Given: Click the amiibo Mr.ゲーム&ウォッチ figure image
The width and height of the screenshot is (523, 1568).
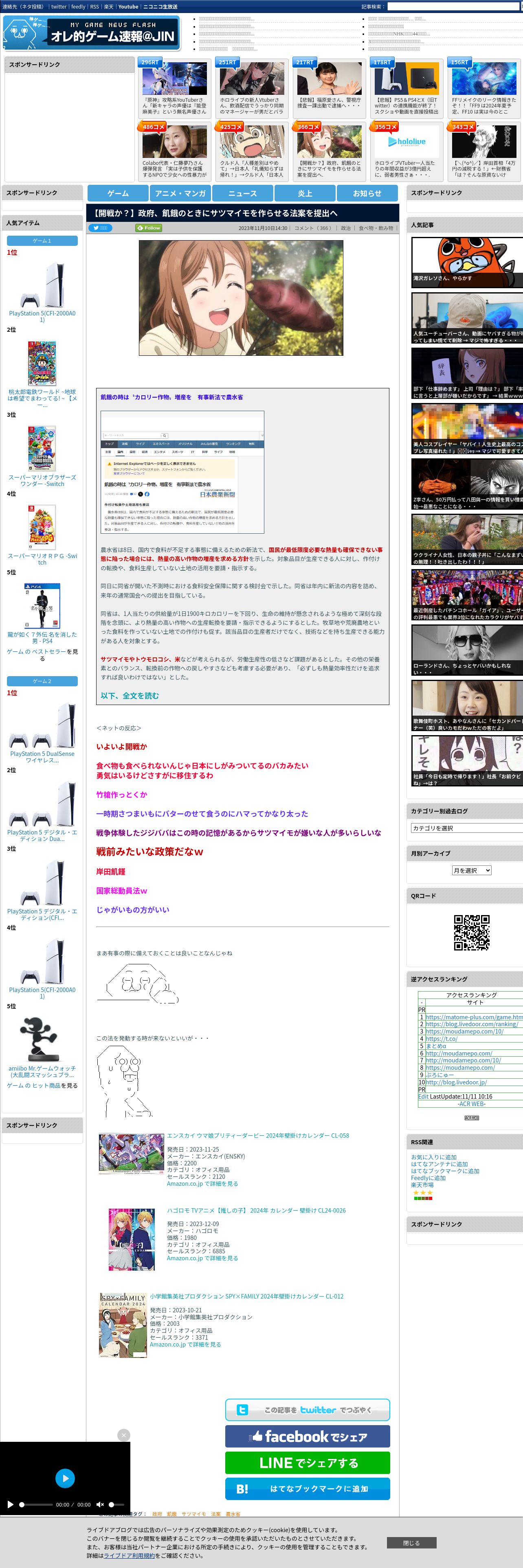Looking at the screenshot, I should coord(42,1040).
